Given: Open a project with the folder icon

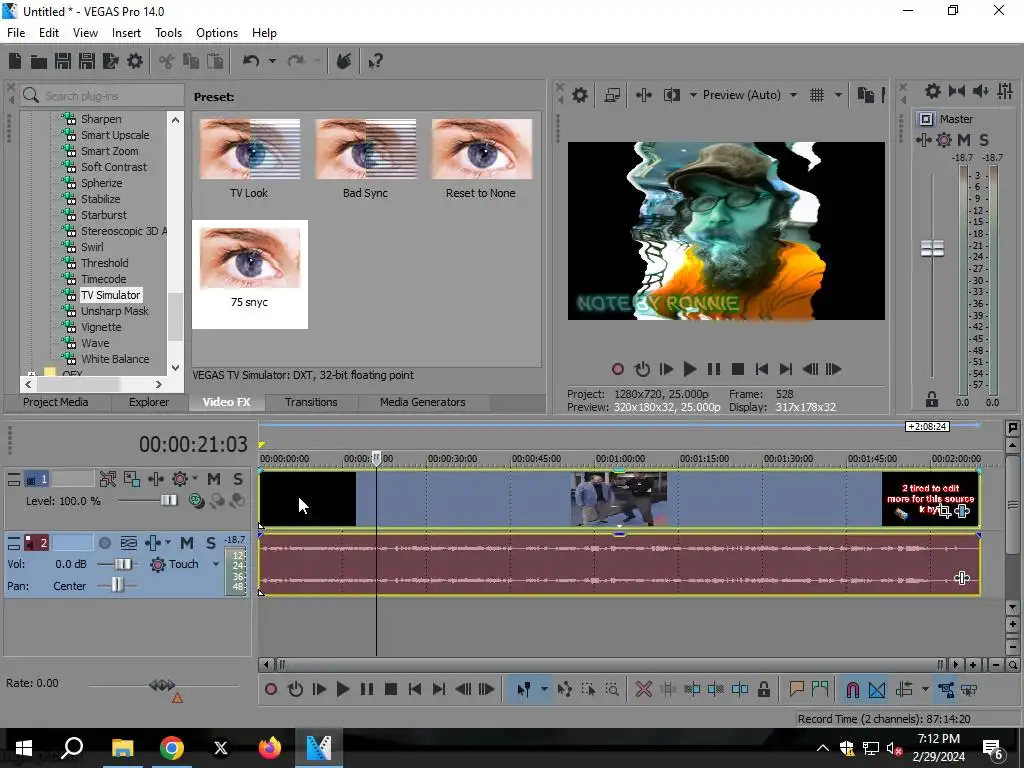Looking at the screenshot, I should point(39,61).
